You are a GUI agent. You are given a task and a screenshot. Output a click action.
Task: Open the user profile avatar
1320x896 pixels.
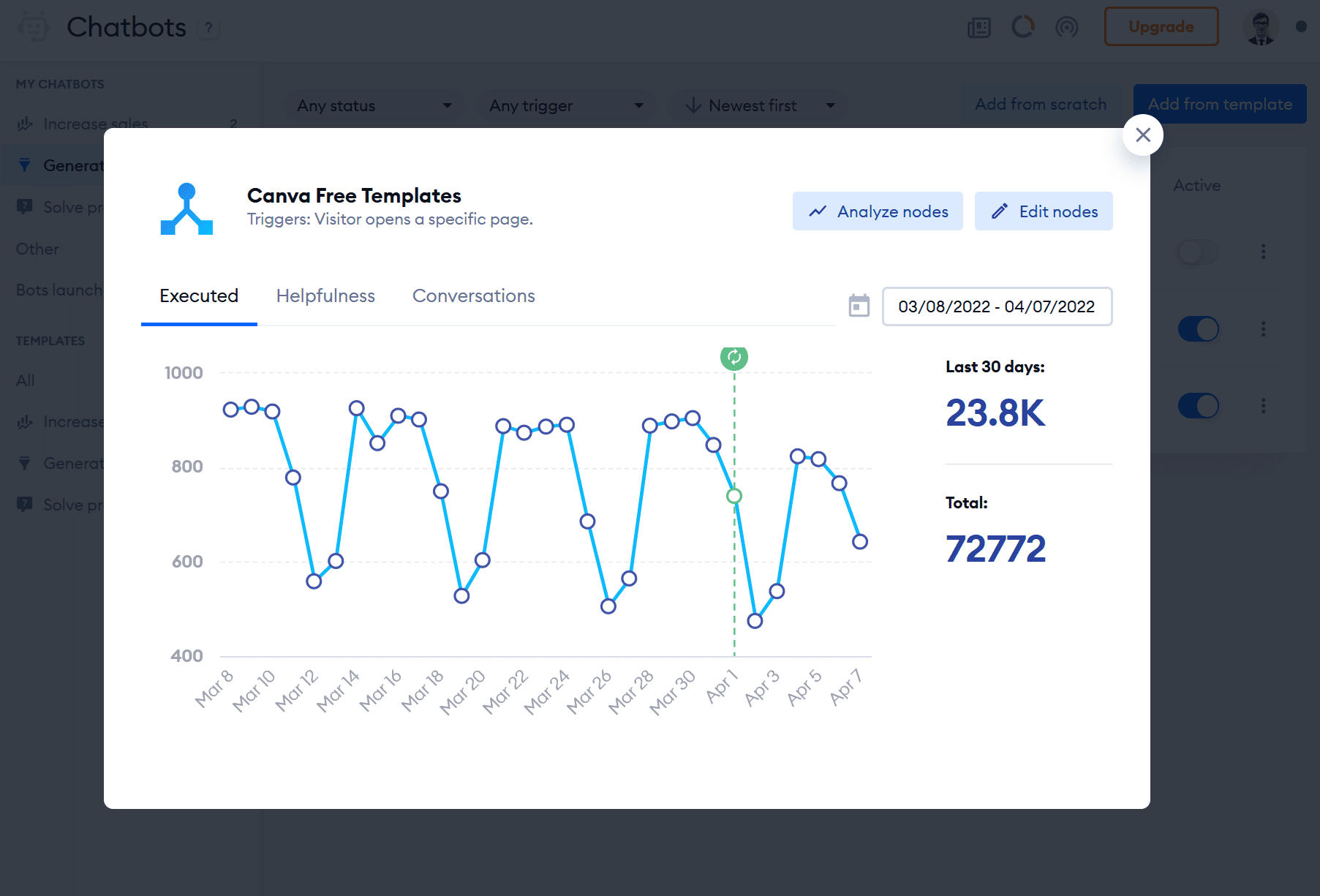1261,27
